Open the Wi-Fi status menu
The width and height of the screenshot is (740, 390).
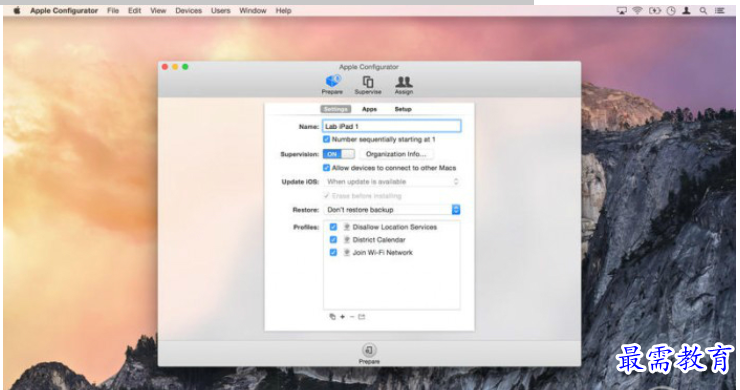pos(637,10)
